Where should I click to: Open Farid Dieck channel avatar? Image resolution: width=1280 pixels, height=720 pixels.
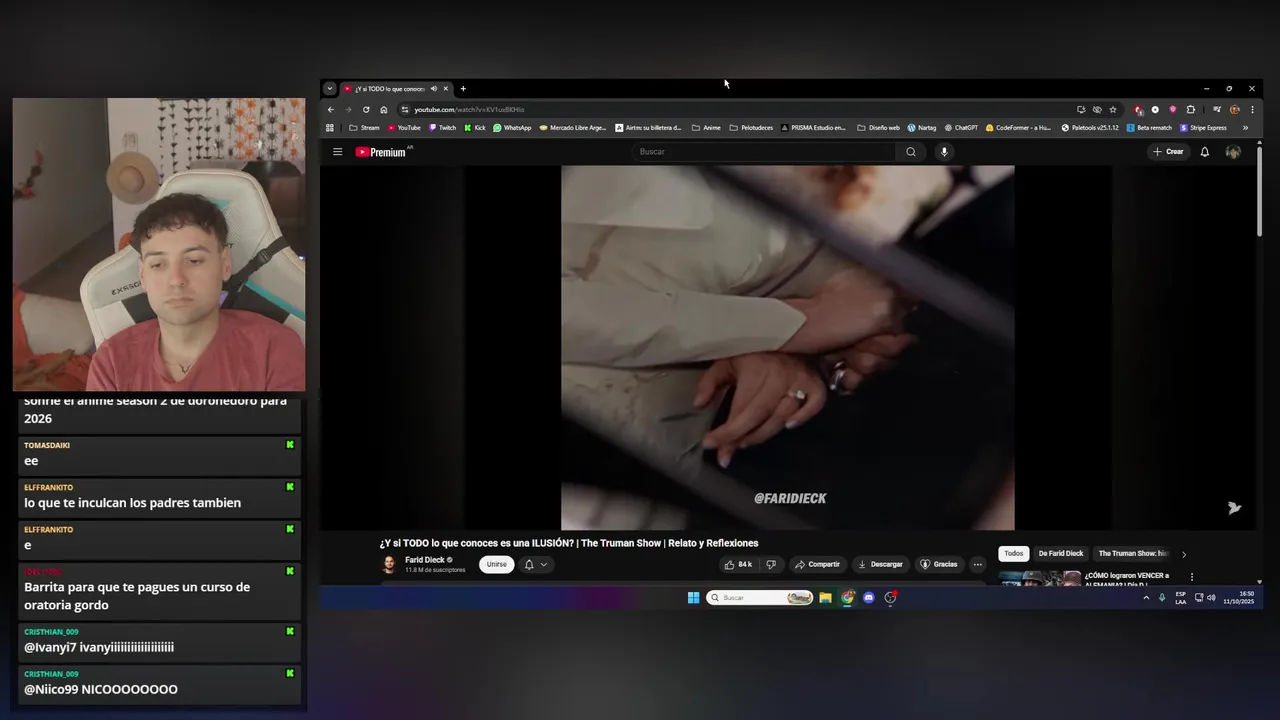(389, 565)
